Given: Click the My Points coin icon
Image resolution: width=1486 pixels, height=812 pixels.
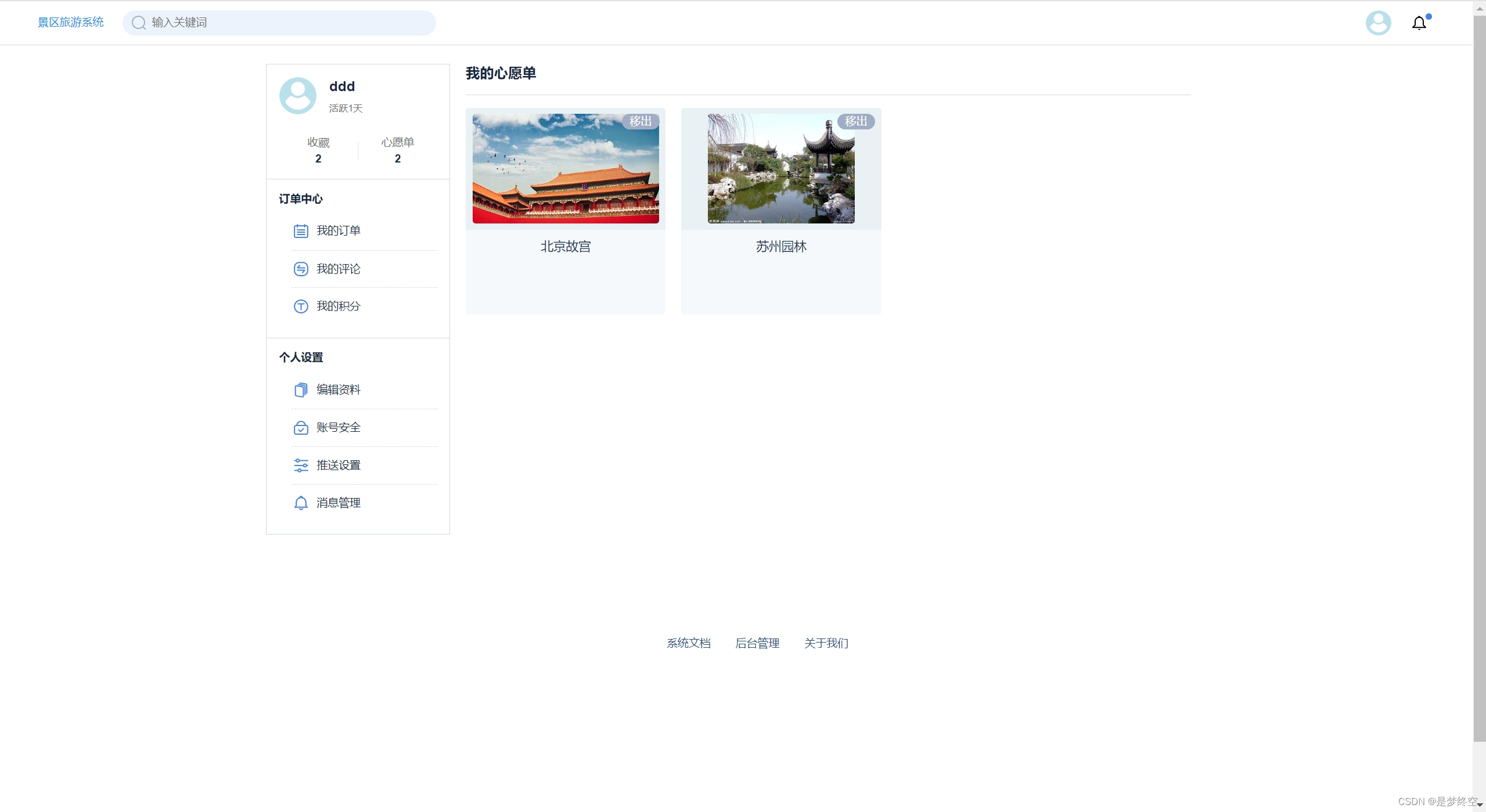Looking at the screenshot, I should [301, 306].
